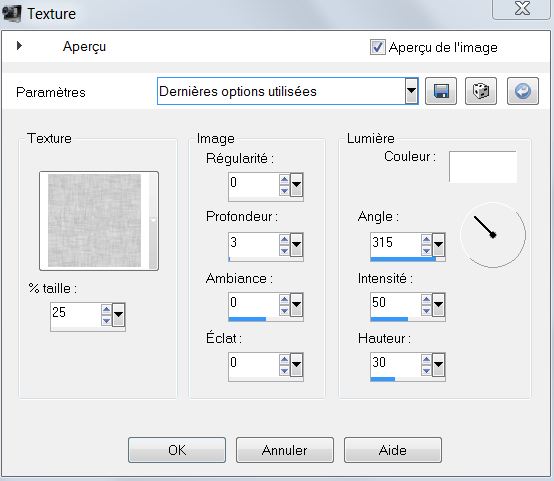The height and width of the screenshot is (481, 554).
Task: Decrease Profondeur with the down arrow
Action: [x=284, y=251]
